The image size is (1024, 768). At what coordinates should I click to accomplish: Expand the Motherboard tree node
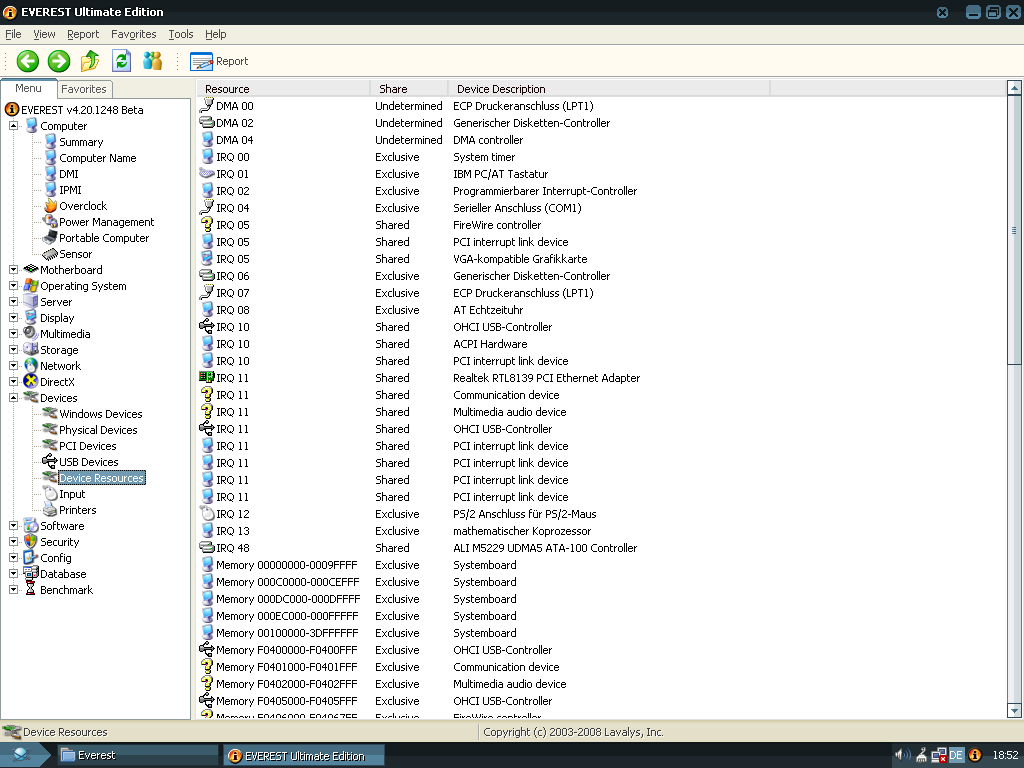[13, 270]
